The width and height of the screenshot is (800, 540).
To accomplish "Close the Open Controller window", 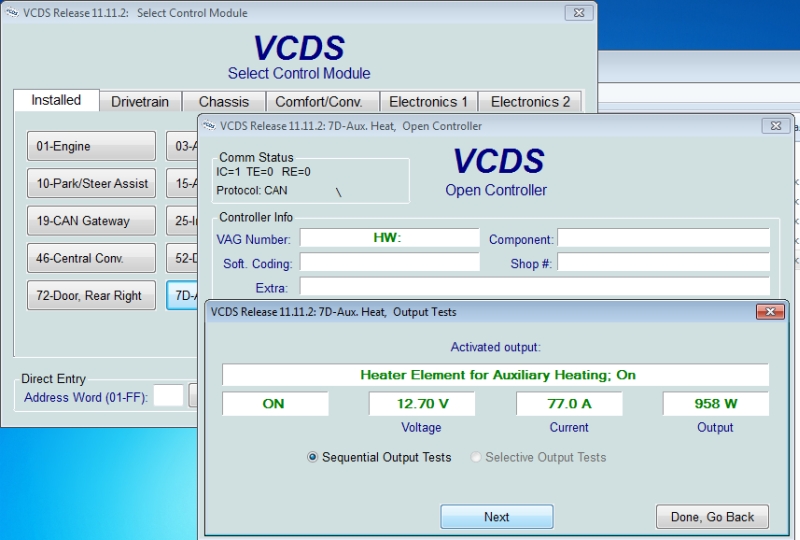I will pyautogui.click(x=776, y=126).
